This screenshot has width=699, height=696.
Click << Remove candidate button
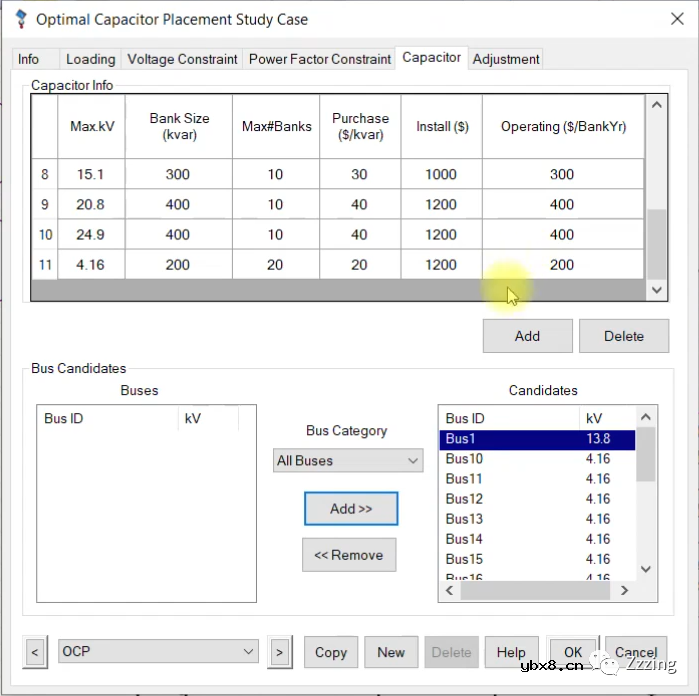point(349,555)
